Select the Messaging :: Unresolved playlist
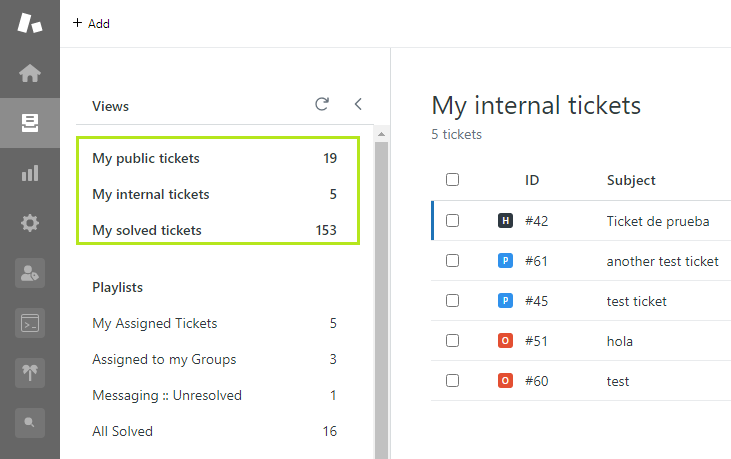 [167, 395]
